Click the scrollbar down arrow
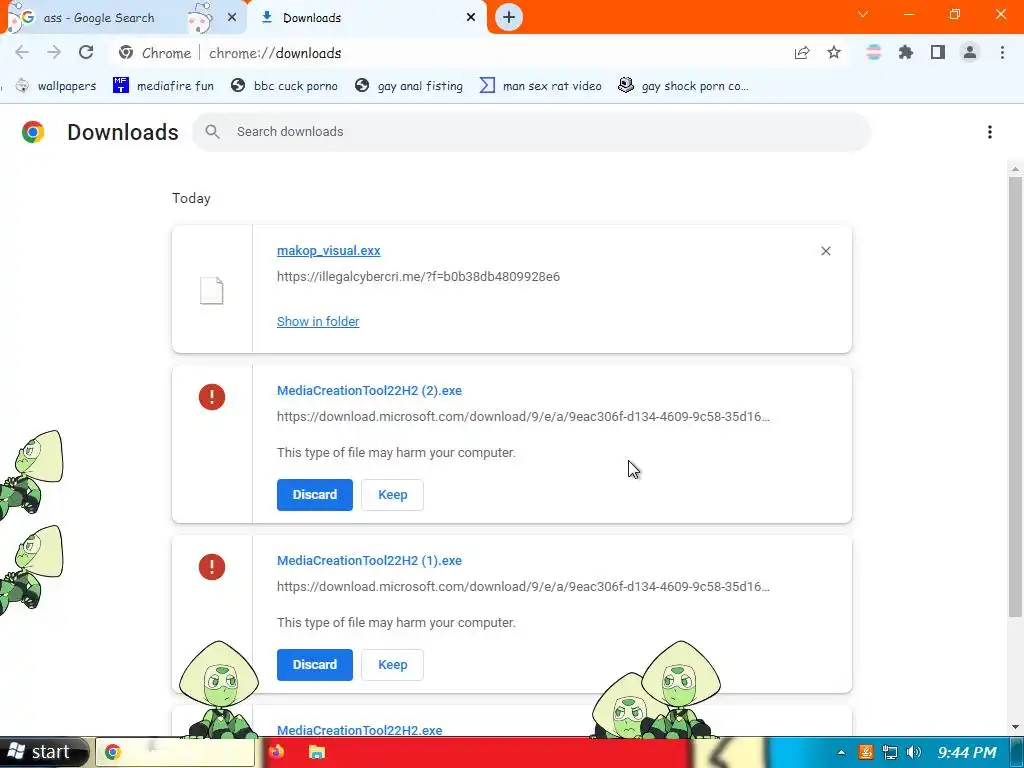 [1015, 727]
